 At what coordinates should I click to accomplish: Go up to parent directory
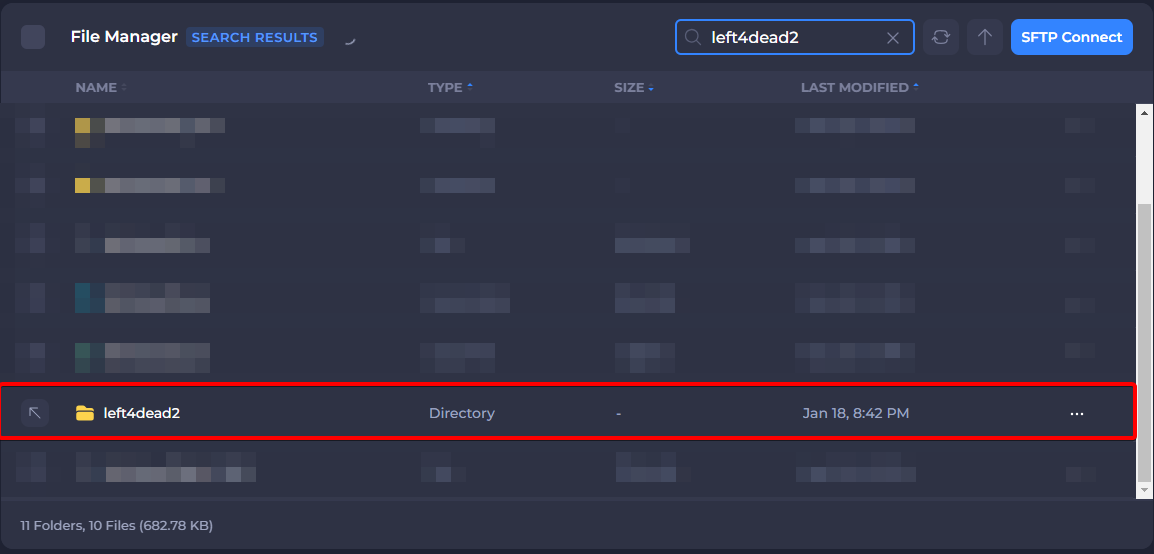pos(985,37)
